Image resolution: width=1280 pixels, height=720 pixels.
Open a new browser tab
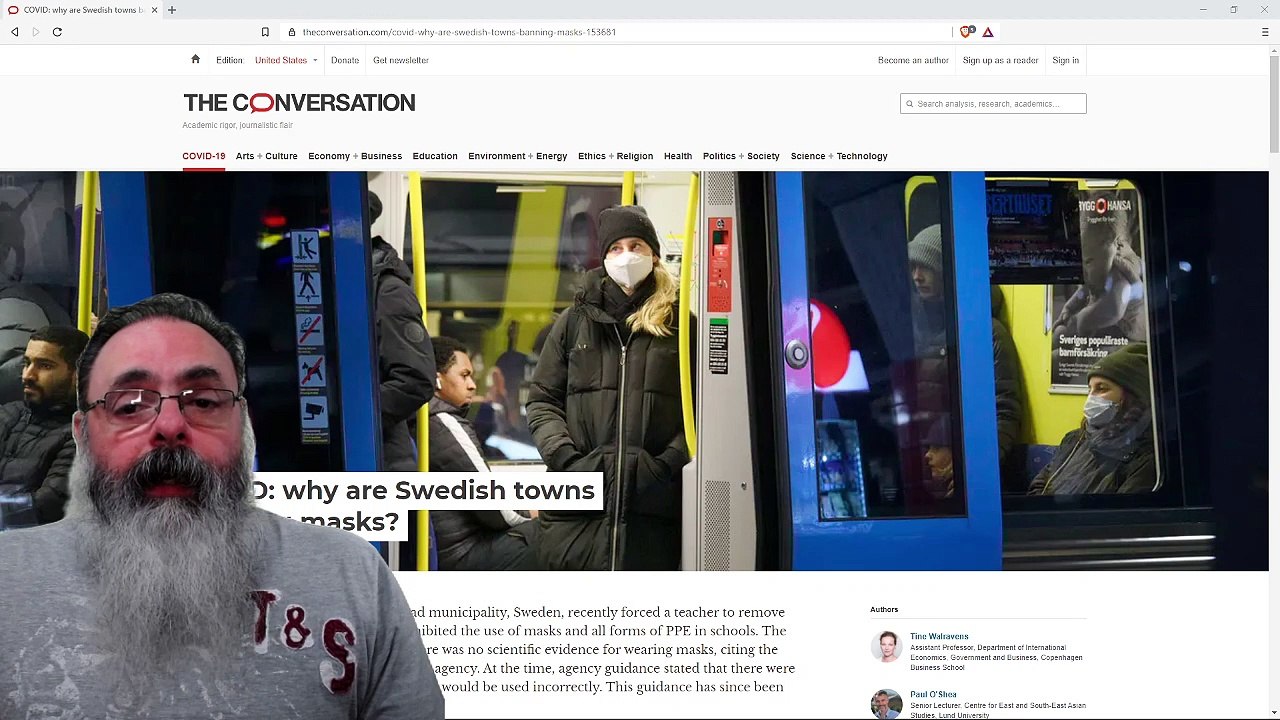172,10
